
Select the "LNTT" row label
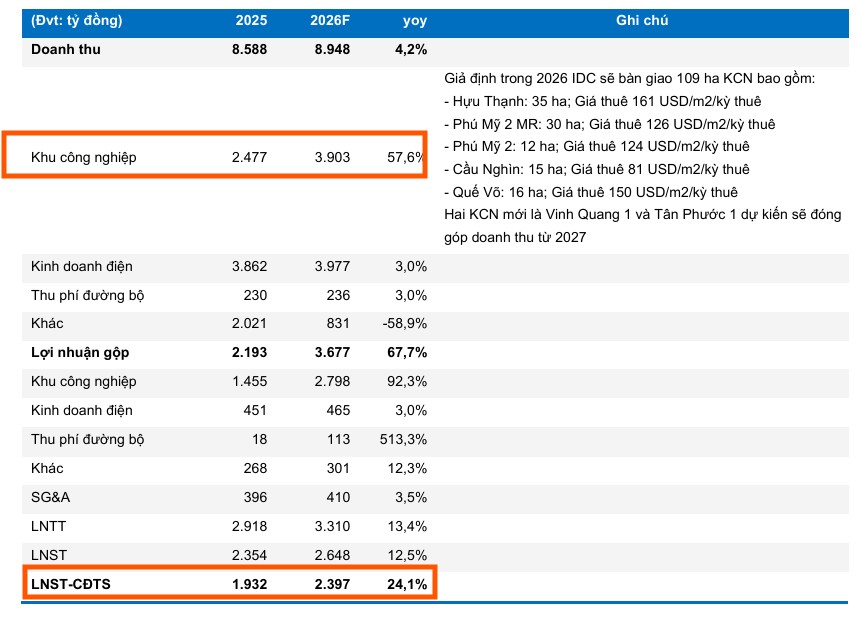click(48, 526)
